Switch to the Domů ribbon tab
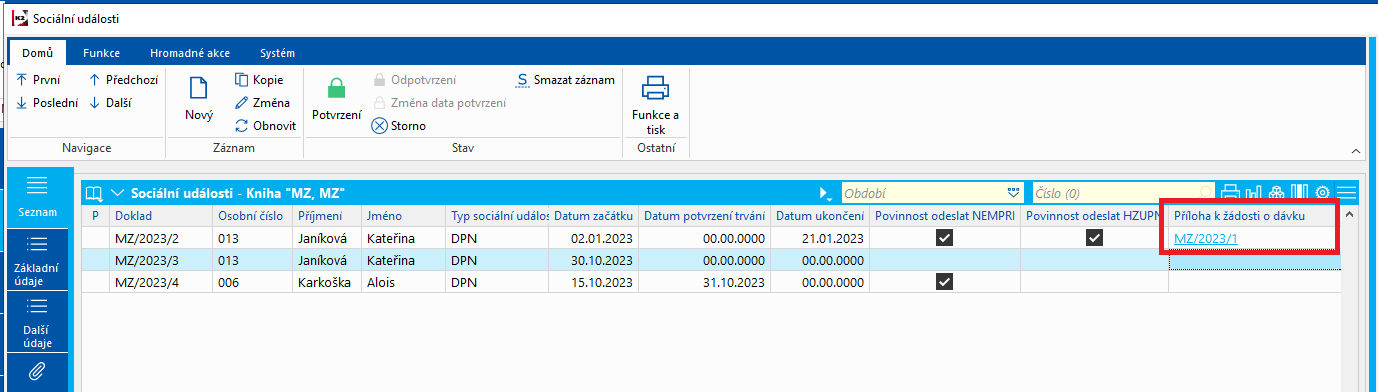The height and width of the screenshot is (392, 1378). pyautogui.click(x=37, y=53)
